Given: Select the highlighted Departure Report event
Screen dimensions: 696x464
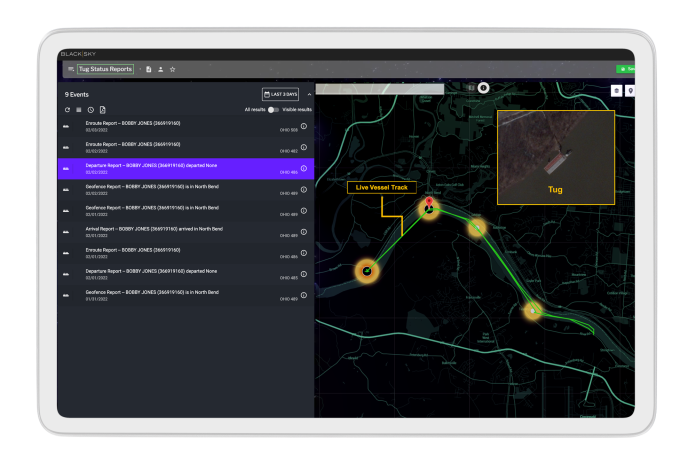Looking at the screenshot, I should (180, 169).
